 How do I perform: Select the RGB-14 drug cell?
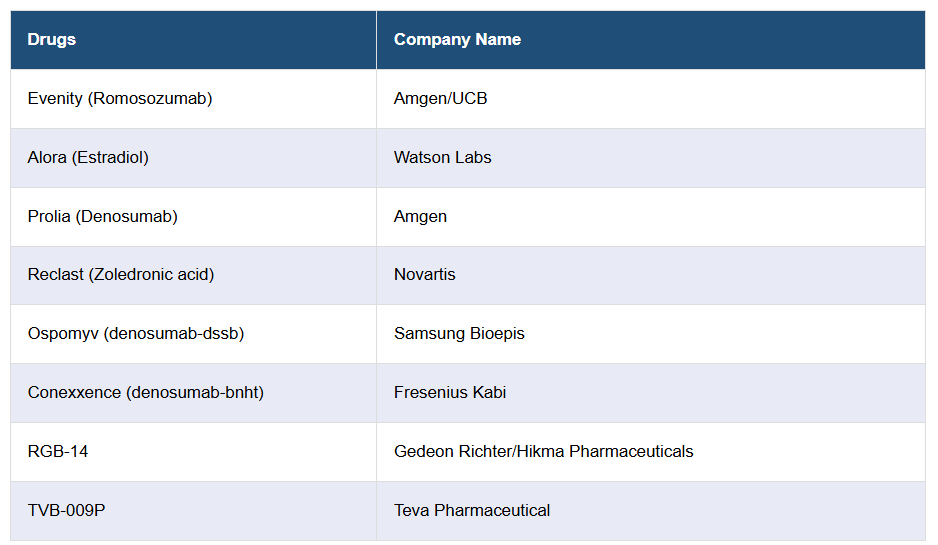tap(58, 452)
